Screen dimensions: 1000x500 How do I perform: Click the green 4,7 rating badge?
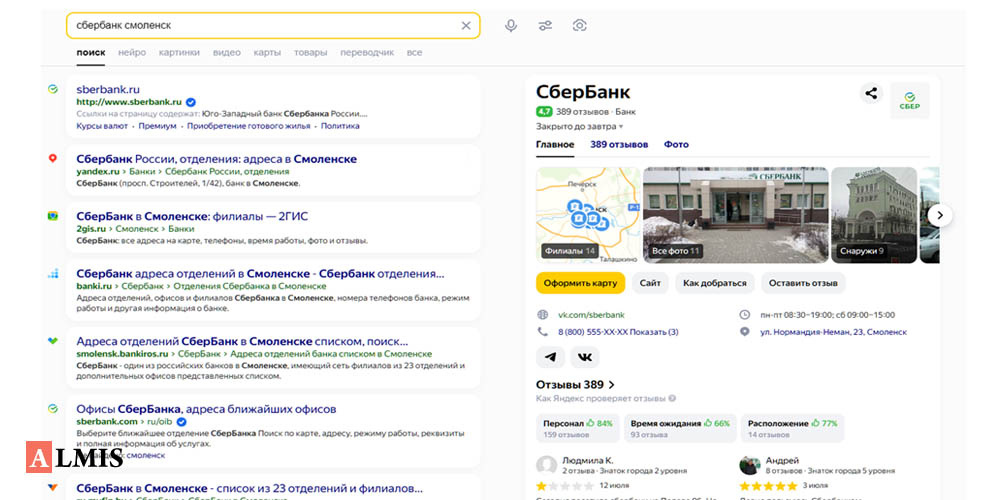tap(544, 111)
